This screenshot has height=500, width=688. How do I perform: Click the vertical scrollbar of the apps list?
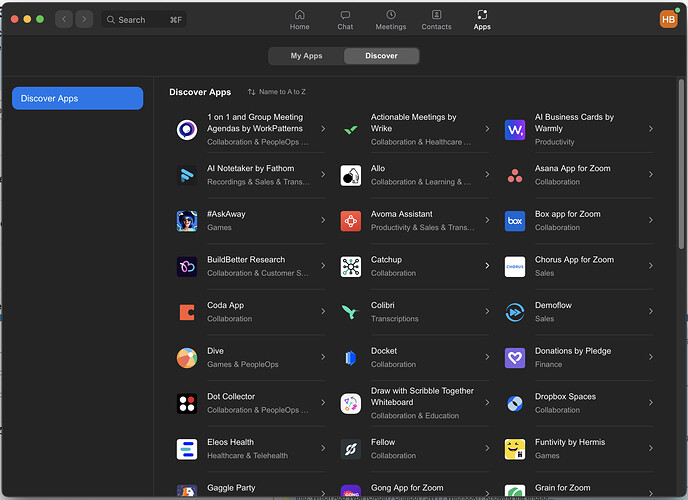click(681, 164)
